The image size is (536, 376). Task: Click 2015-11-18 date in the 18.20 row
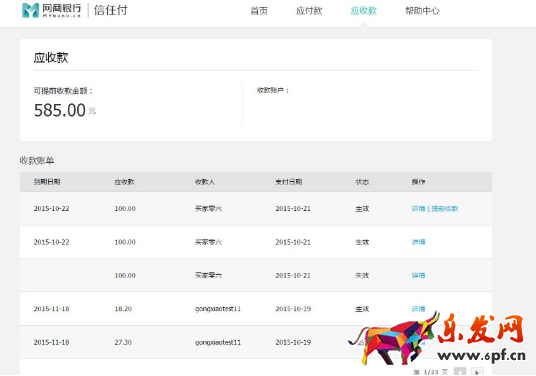pyautogui.click(x=51, y=309)
